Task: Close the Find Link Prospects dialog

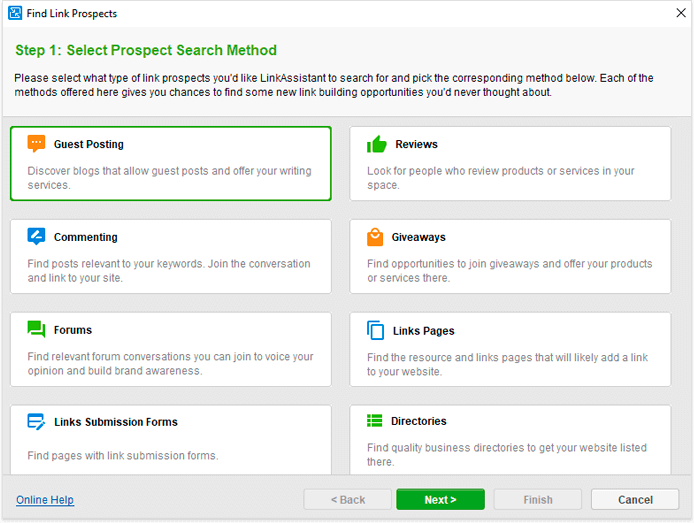Action: [x=681, y=13]
